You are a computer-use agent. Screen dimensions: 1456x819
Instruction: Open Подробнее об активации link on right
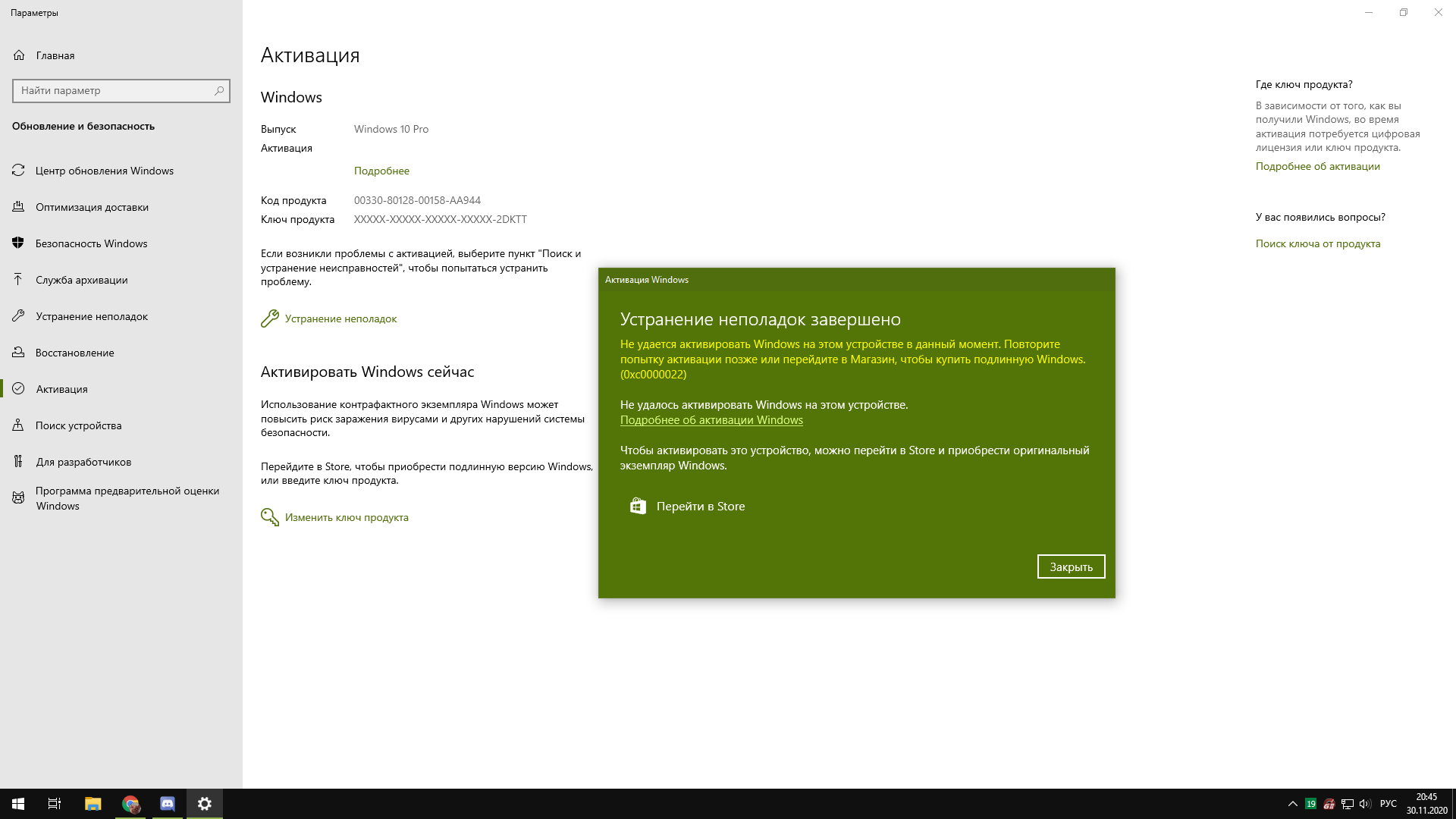coord(1318,166)
